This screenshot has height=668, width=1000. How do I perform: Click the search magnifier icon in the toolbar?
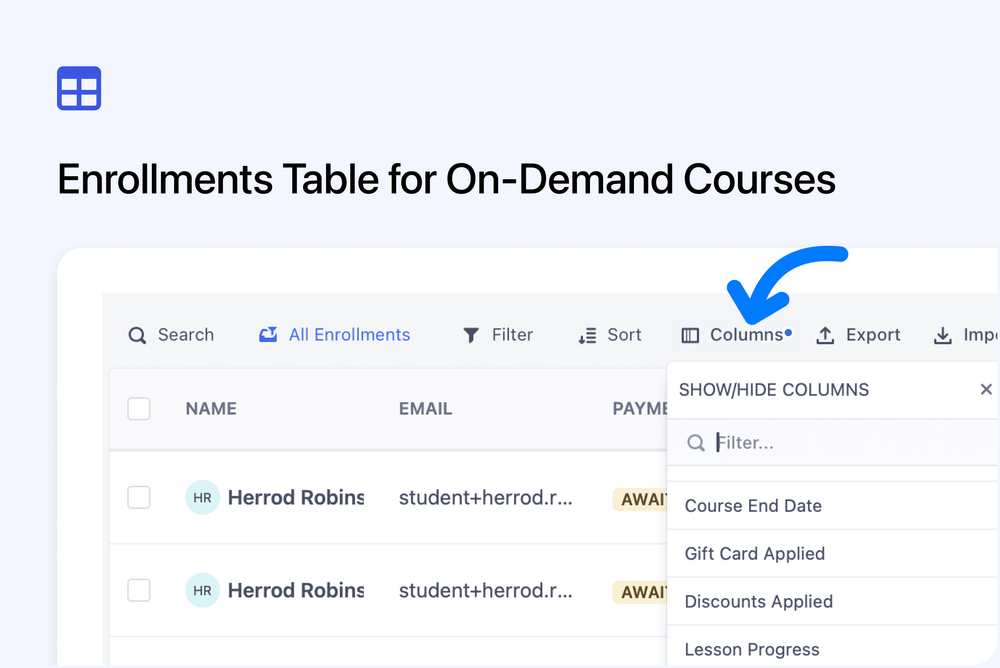coord(137,335)
